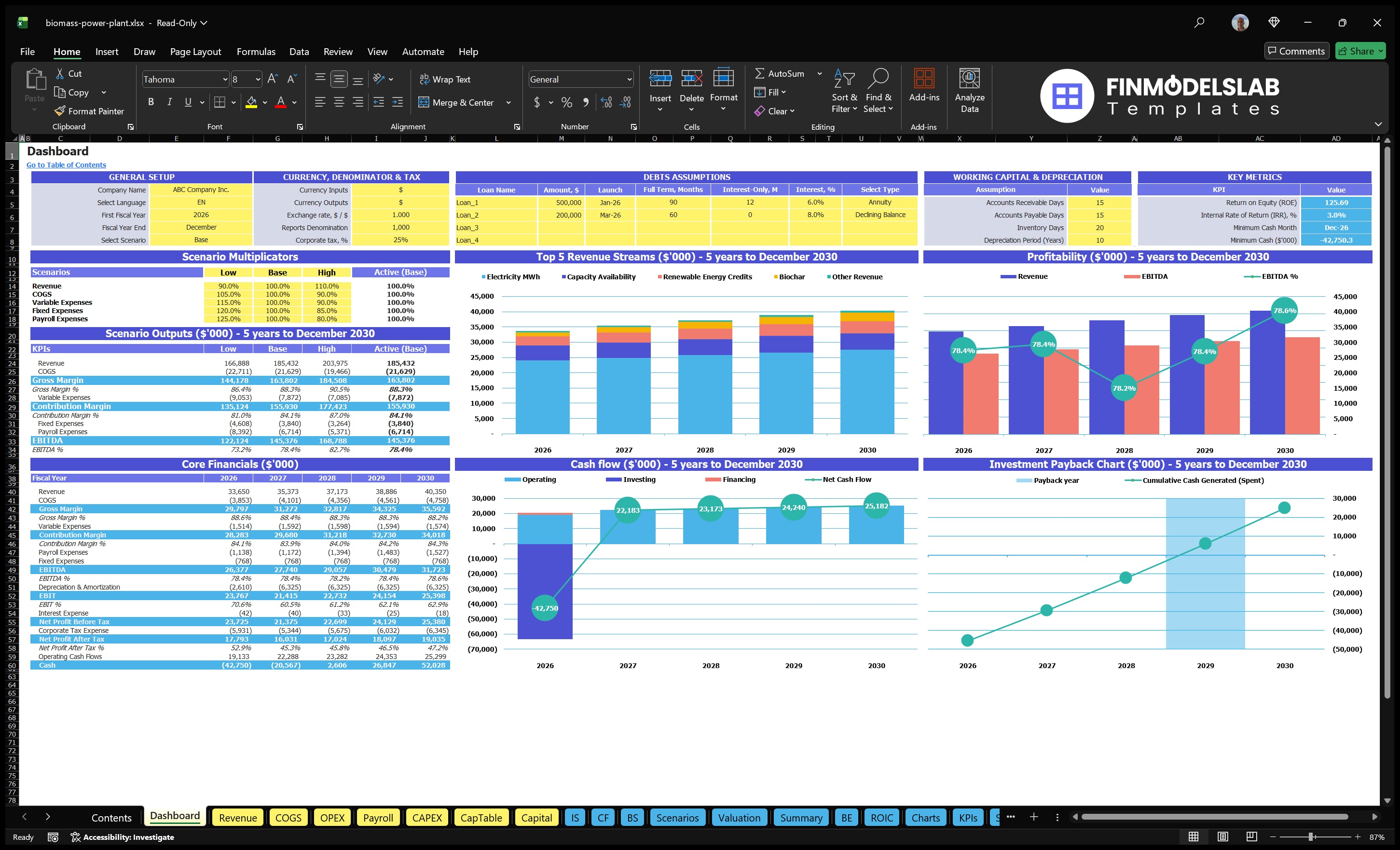The image size is (1400, 850).
Task: Open the Scenarios sheet tab
Action: click(677, 818)
